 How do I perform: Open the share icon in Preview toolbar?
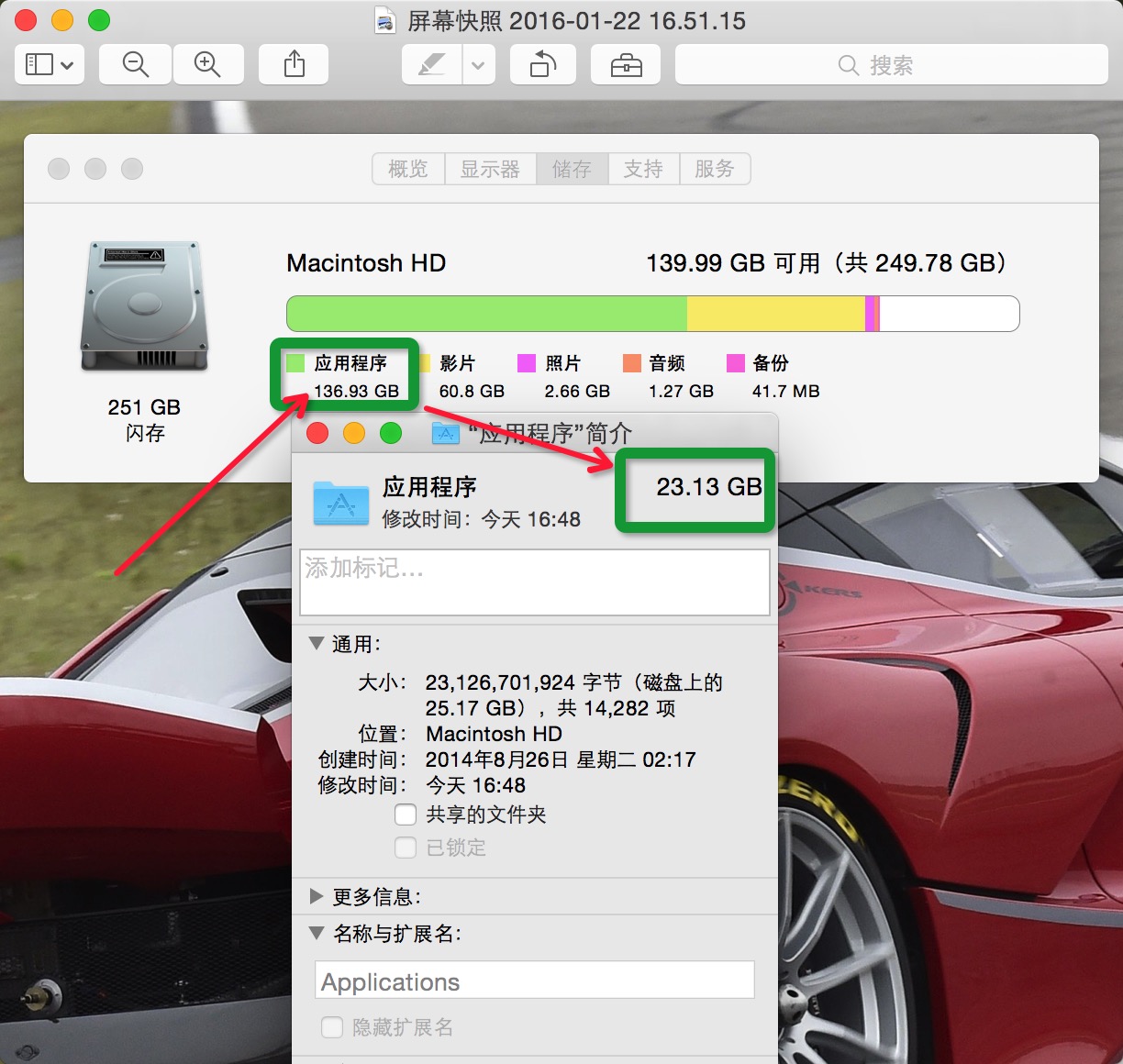295,65
